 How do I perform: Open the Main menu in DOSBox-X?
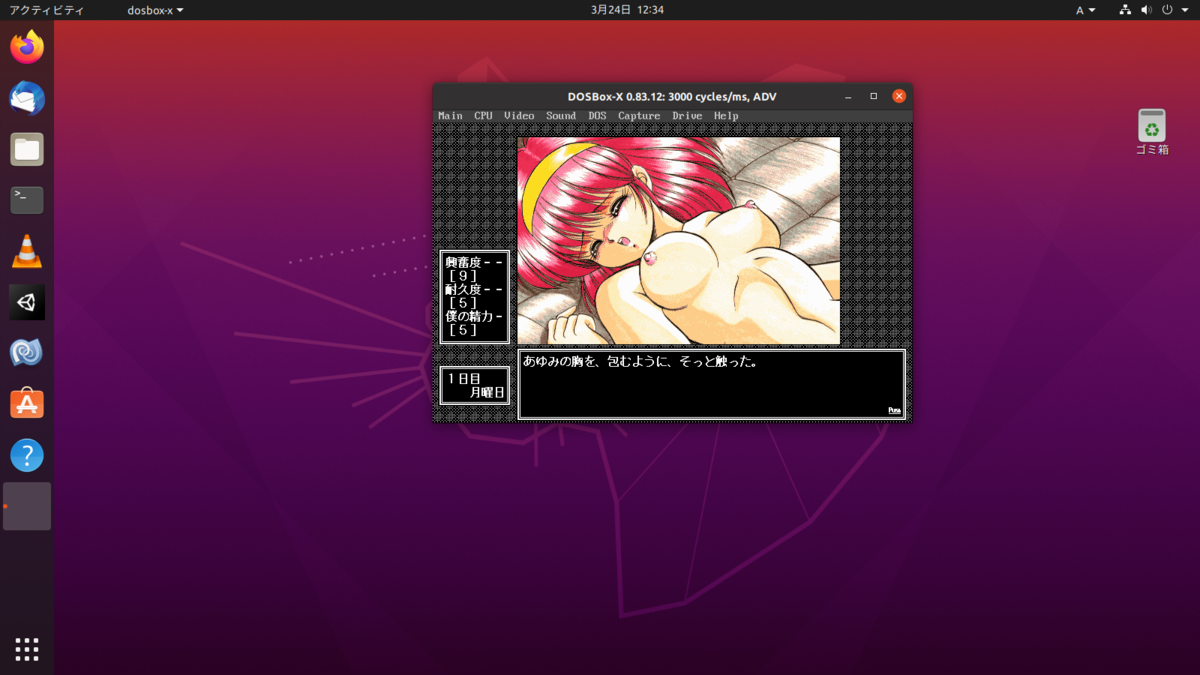coord(450,116)
